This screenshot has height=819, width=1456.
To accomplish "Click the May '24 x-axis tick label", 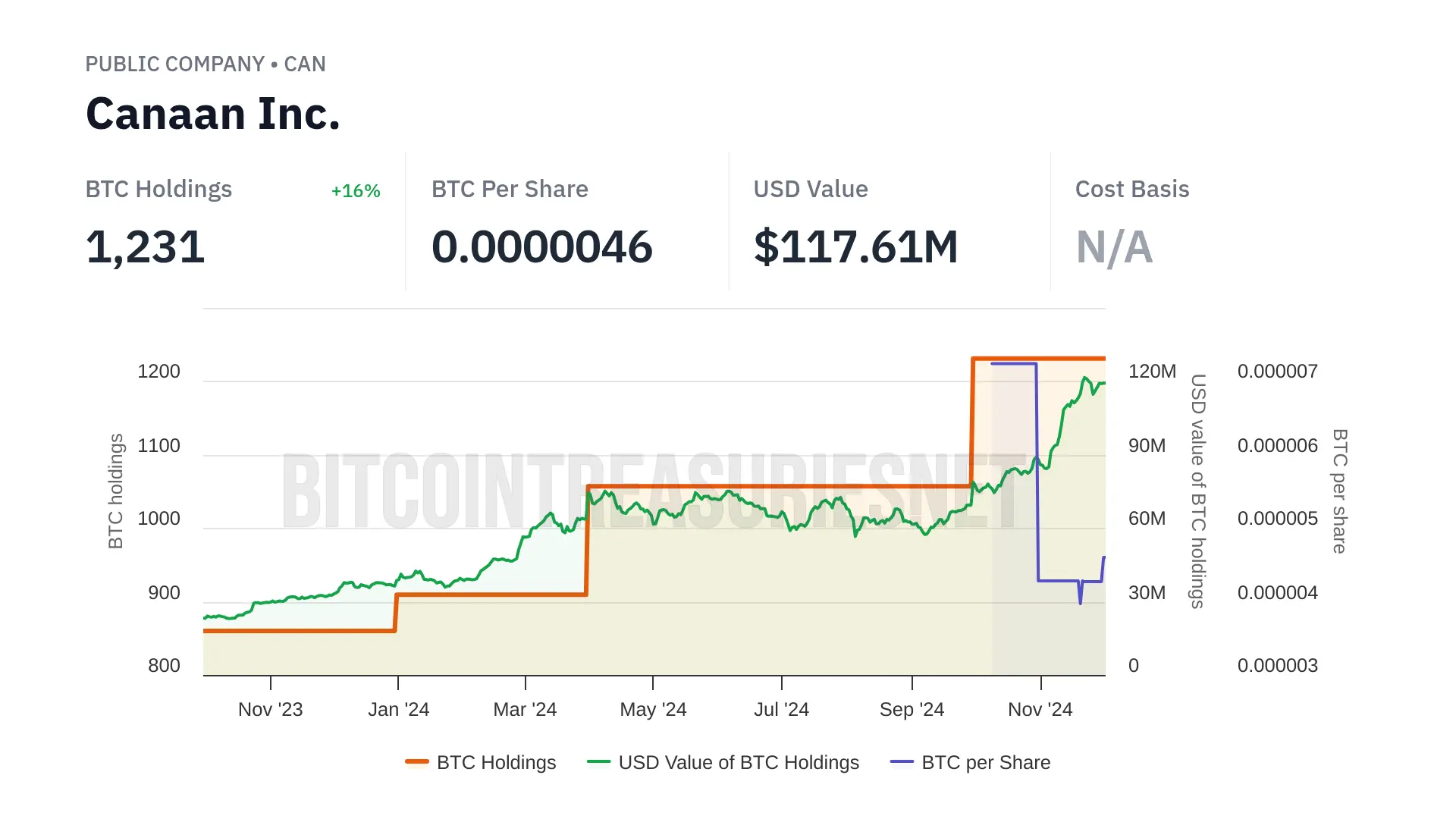I will click(x=653, y=709).
